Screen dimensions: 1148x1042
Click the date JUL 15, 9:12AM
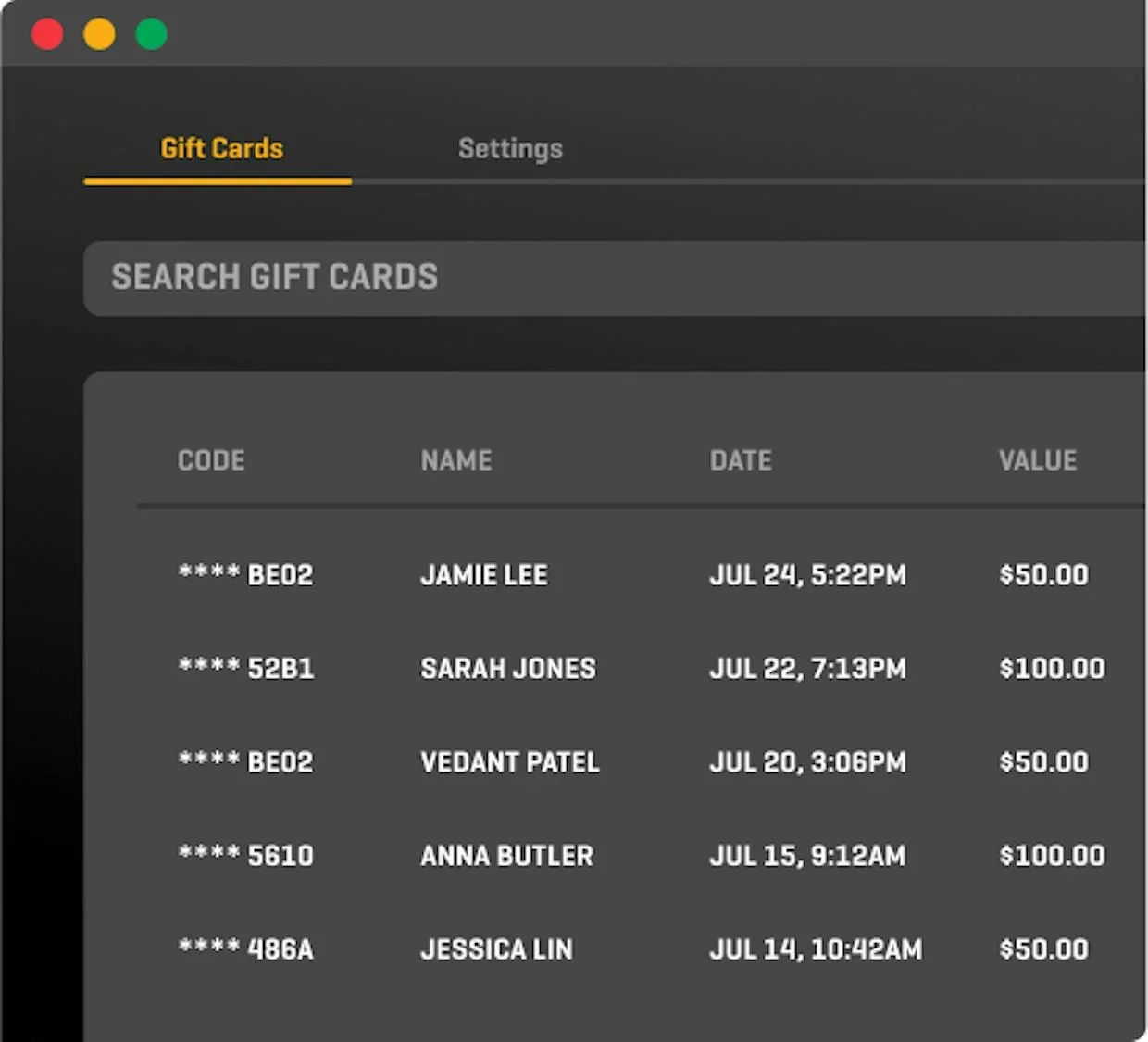(807, 856)
